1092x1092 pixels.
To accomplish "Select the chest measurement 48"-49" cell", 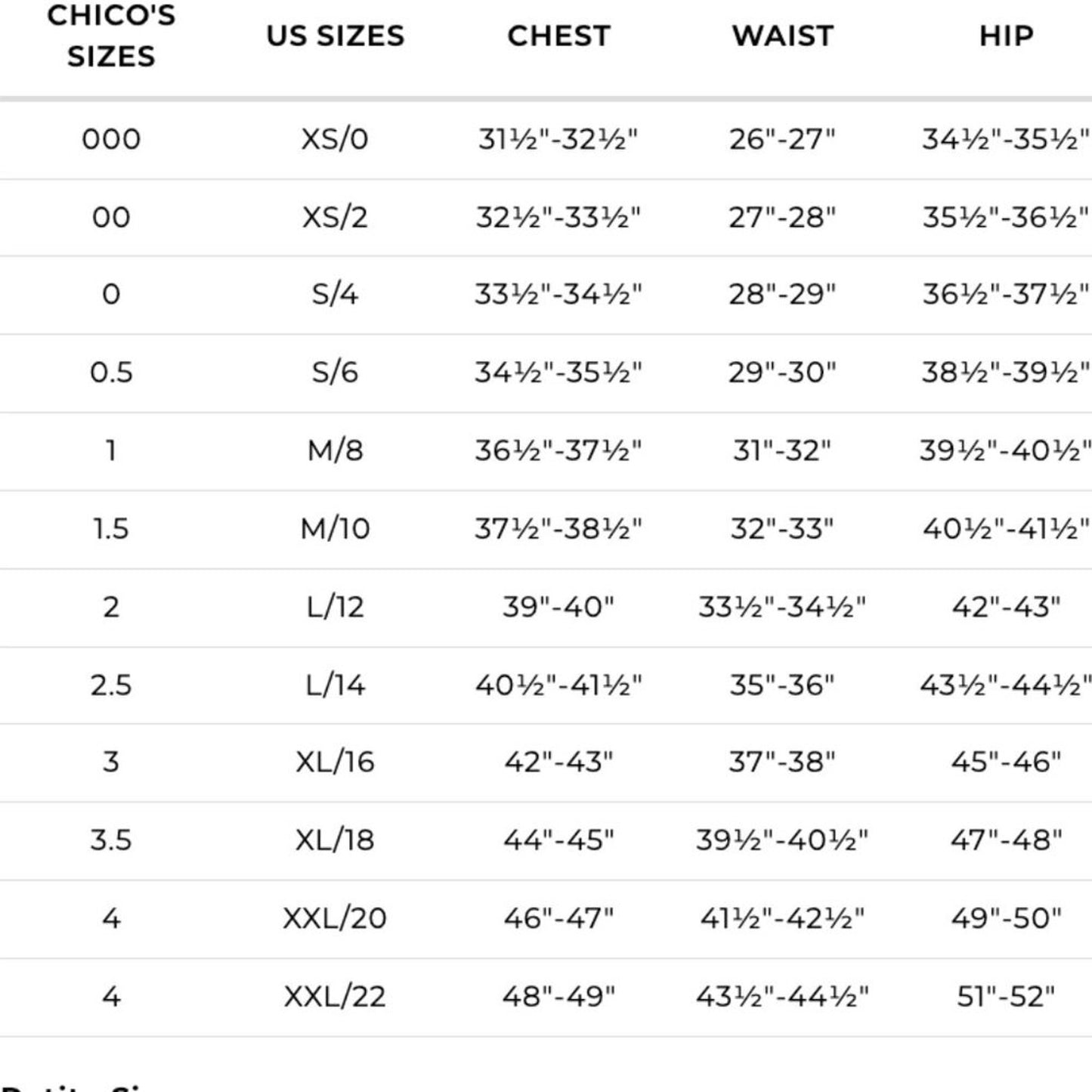I will (558, 997).
